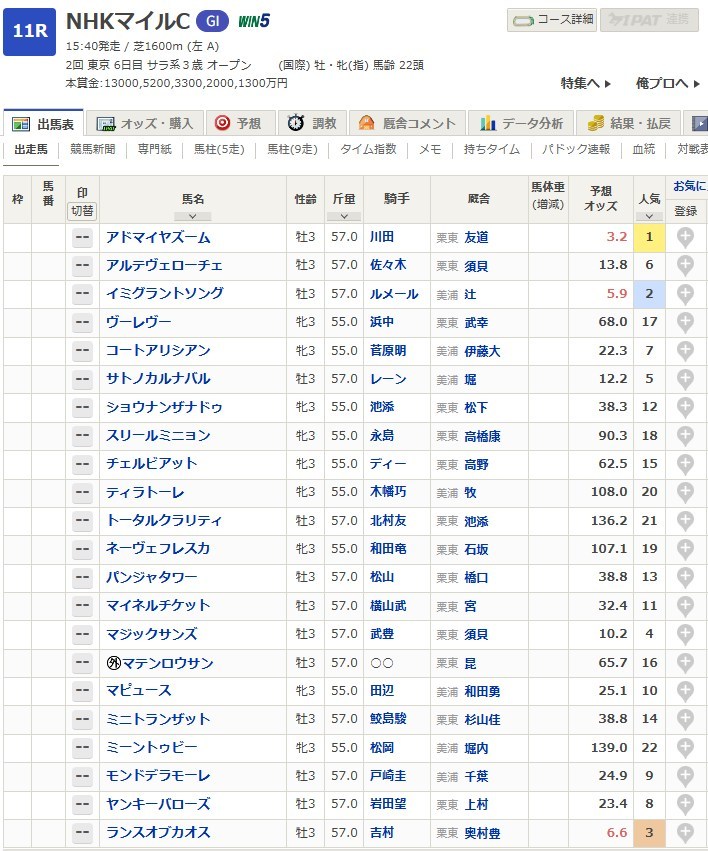Click the 11R race number badge
708x851 pixels.
coord(29,31)
